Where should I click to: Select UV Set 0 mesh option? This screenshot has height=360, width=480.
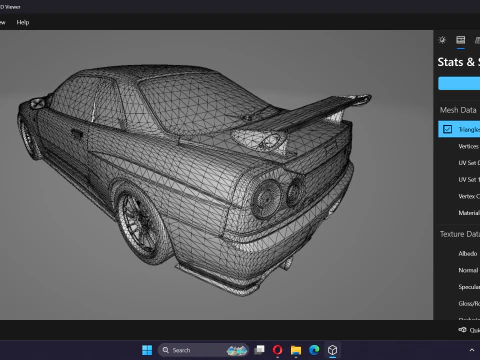[x=469, y=163]
